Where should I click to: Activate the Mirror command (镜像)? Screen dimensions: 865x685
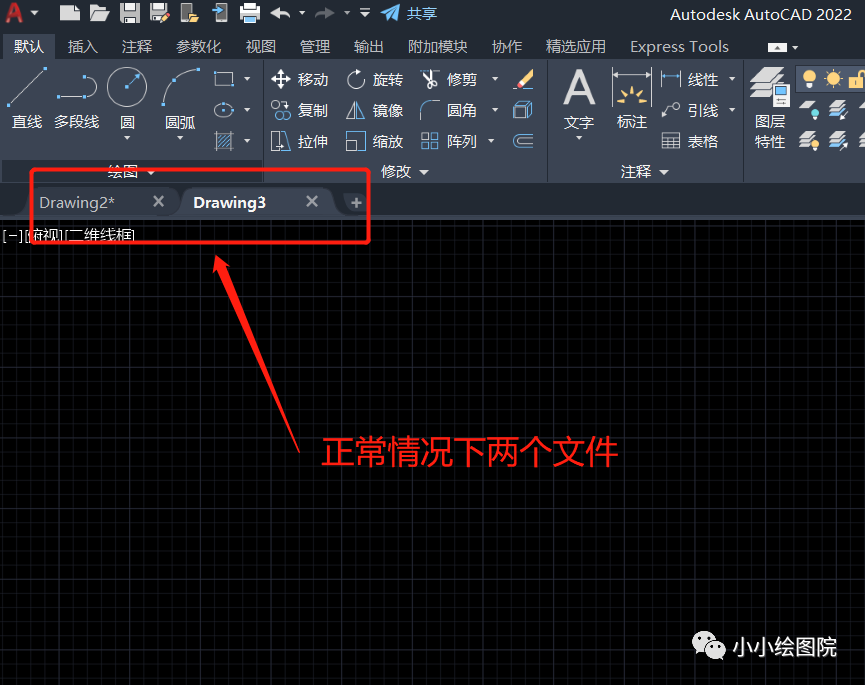coord(375,110)
